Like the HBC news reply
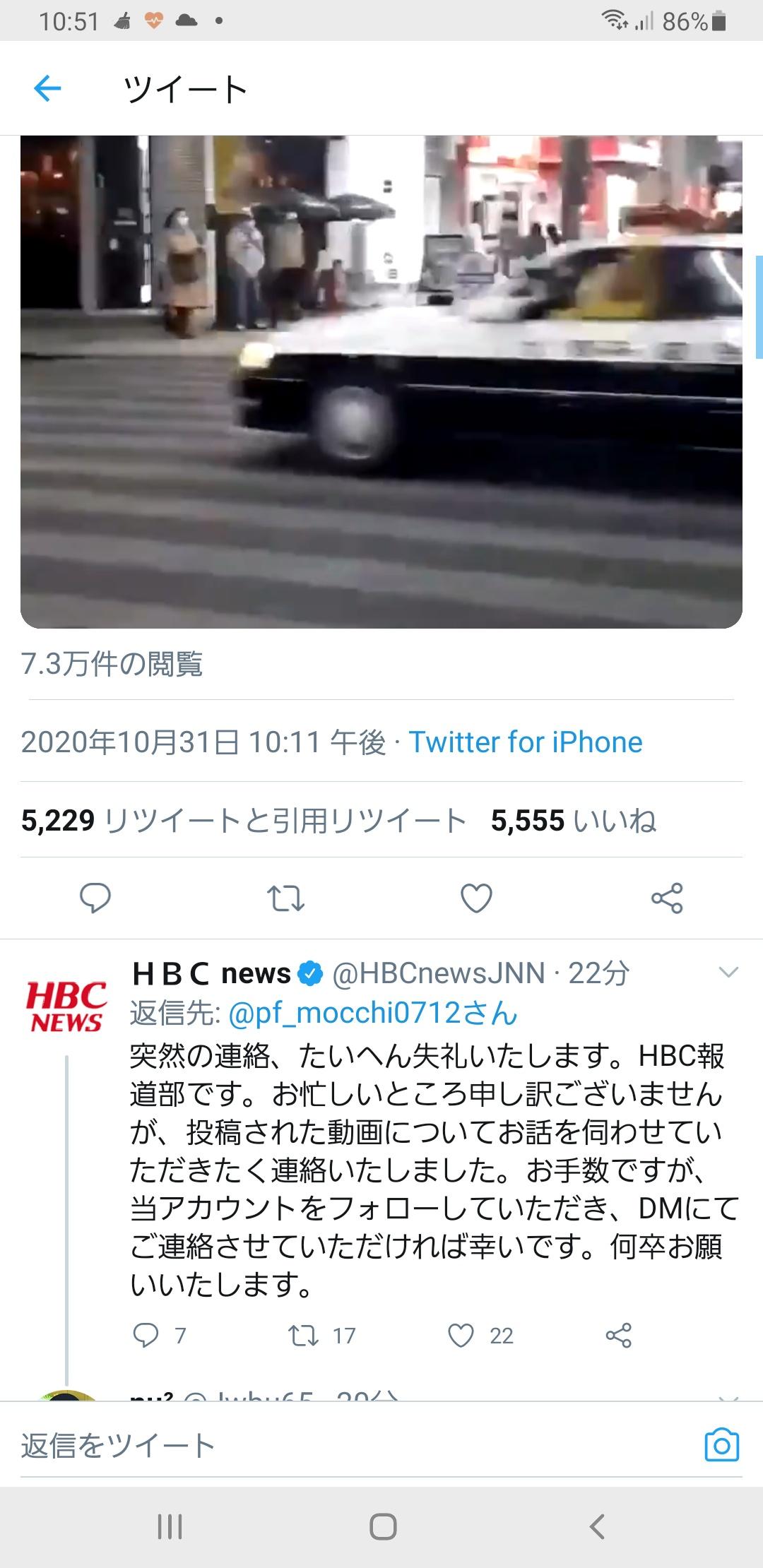The width and height of the screenshot is (763, 1568). point(480,1335)
